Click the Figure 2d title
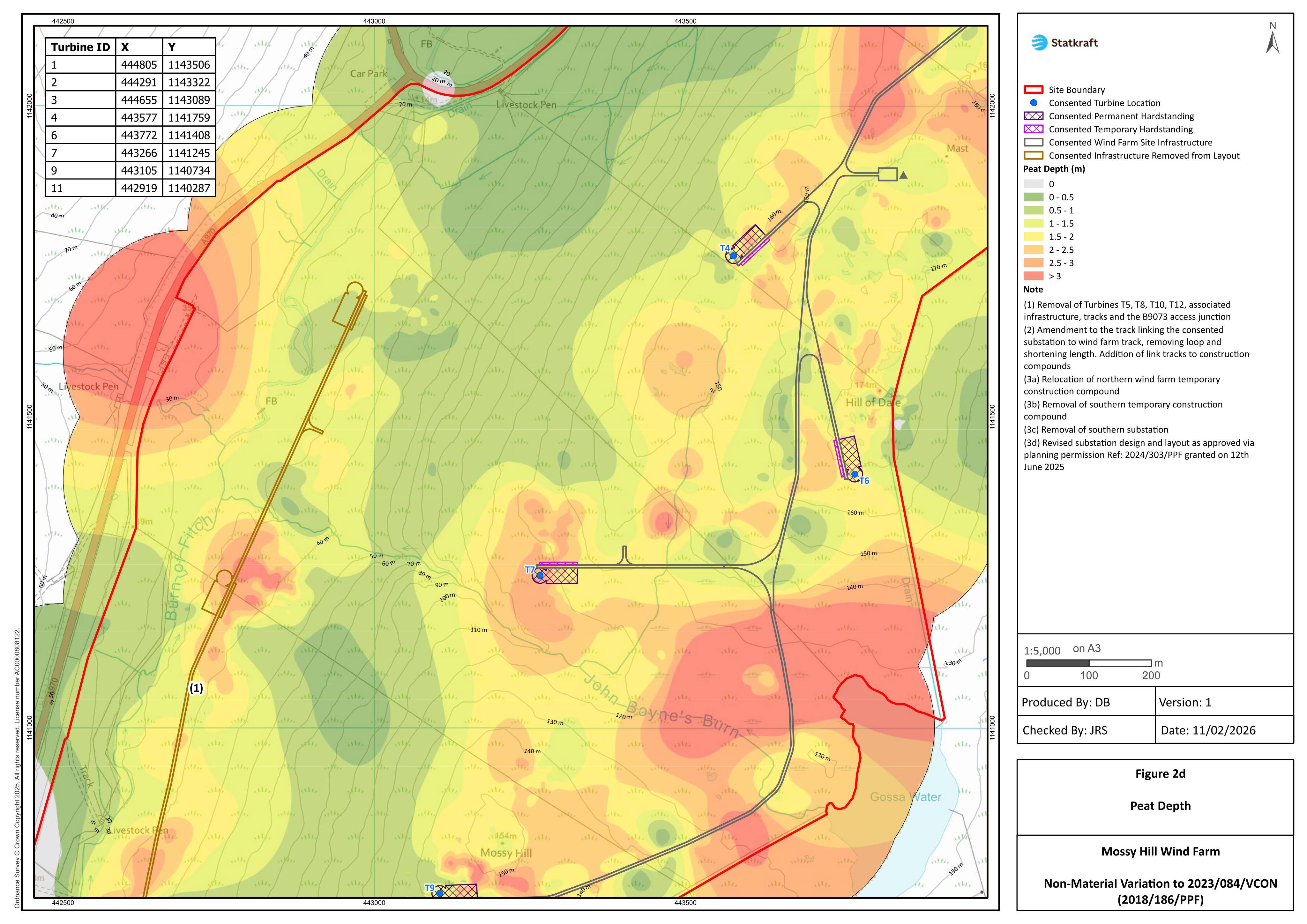Viewport: 1307px width, 924px height. (1160, 774)
